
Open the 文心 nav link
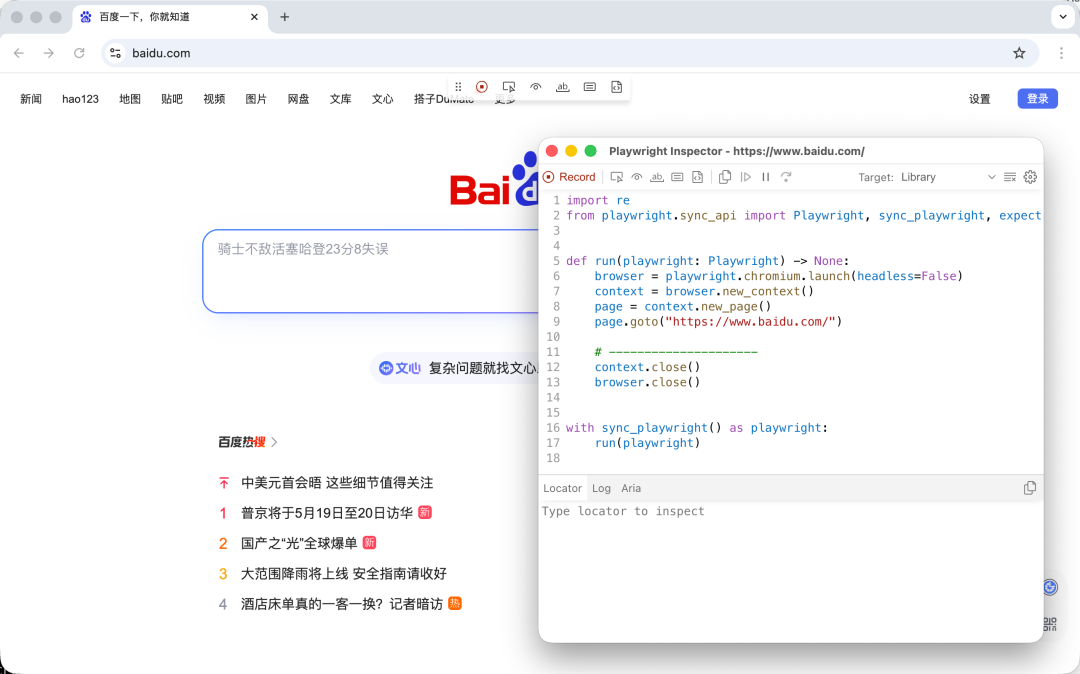point(382,98)
